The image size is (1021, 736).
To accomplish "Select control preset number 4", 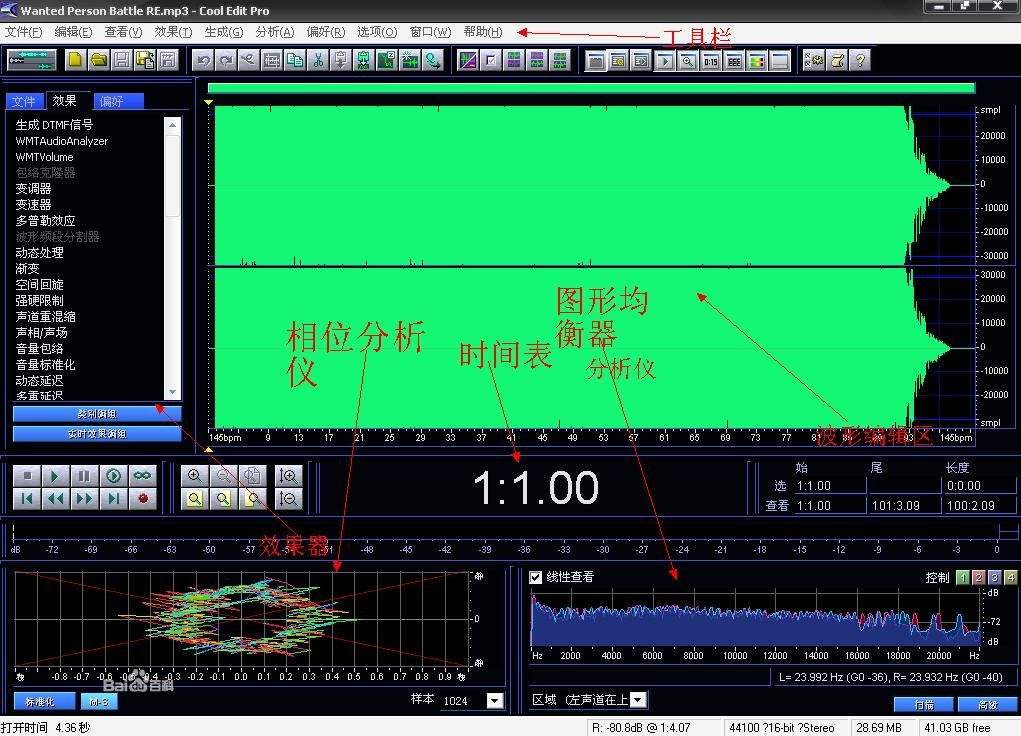I will pyautogui.click(x=1010, y=578).
